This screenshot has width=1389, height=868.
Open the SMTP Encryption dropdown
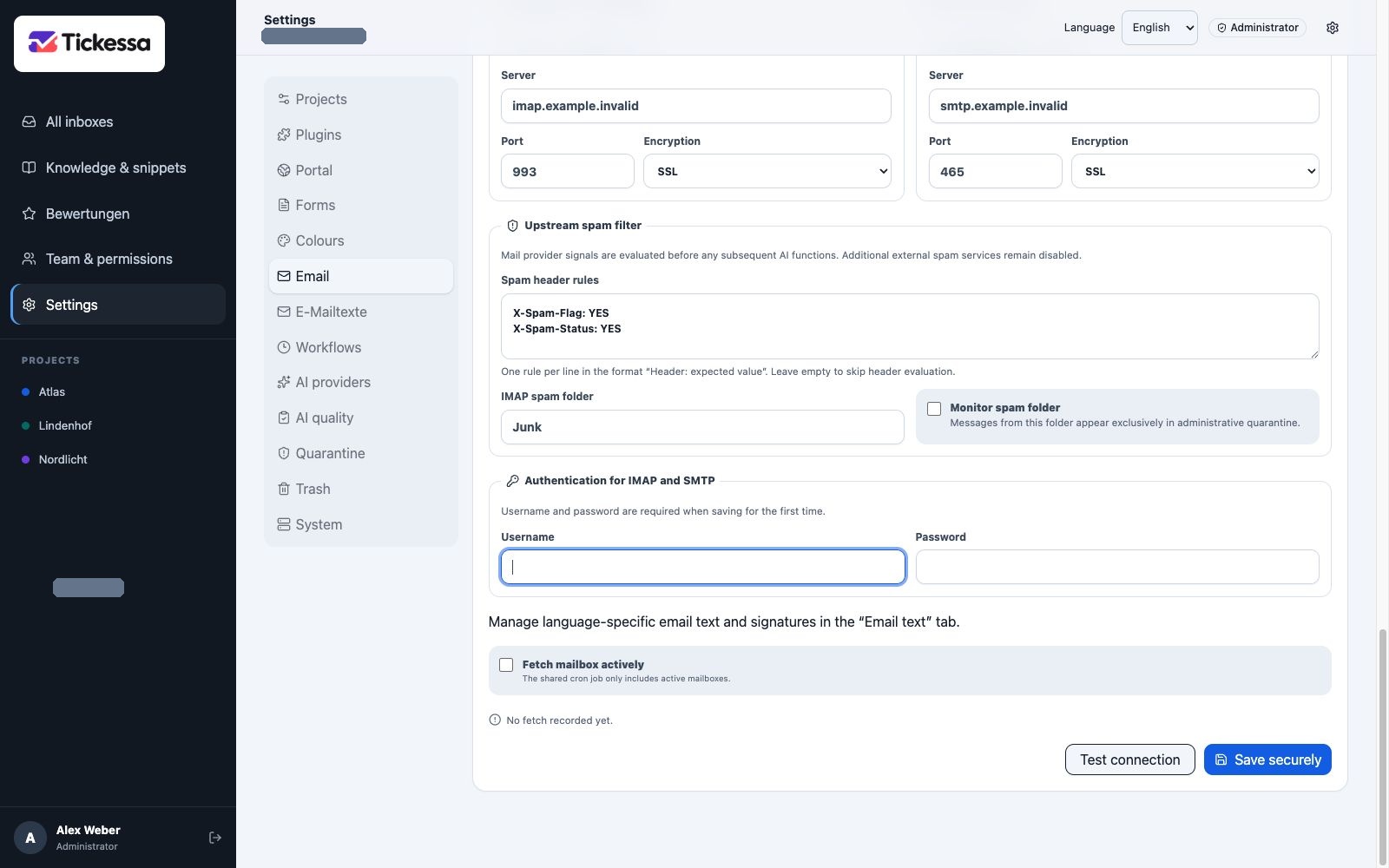[x=1195, y=171]
